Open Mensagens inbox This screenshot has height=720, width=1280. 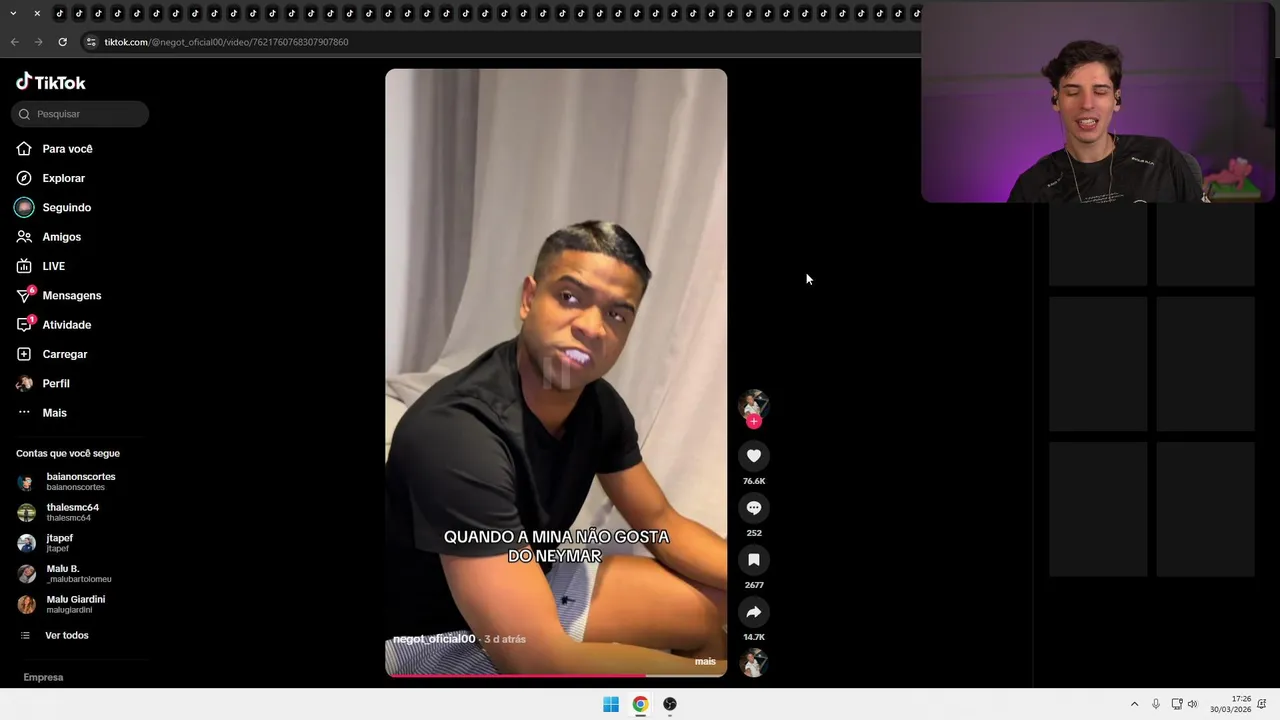pyautogui.click(x=59, y=295)
